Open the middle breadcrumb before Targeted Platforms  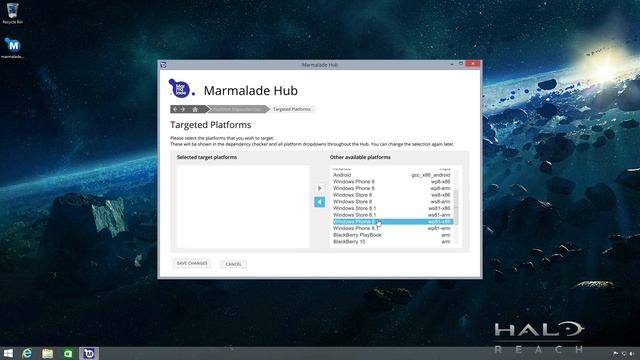click(x=237, y=109)
